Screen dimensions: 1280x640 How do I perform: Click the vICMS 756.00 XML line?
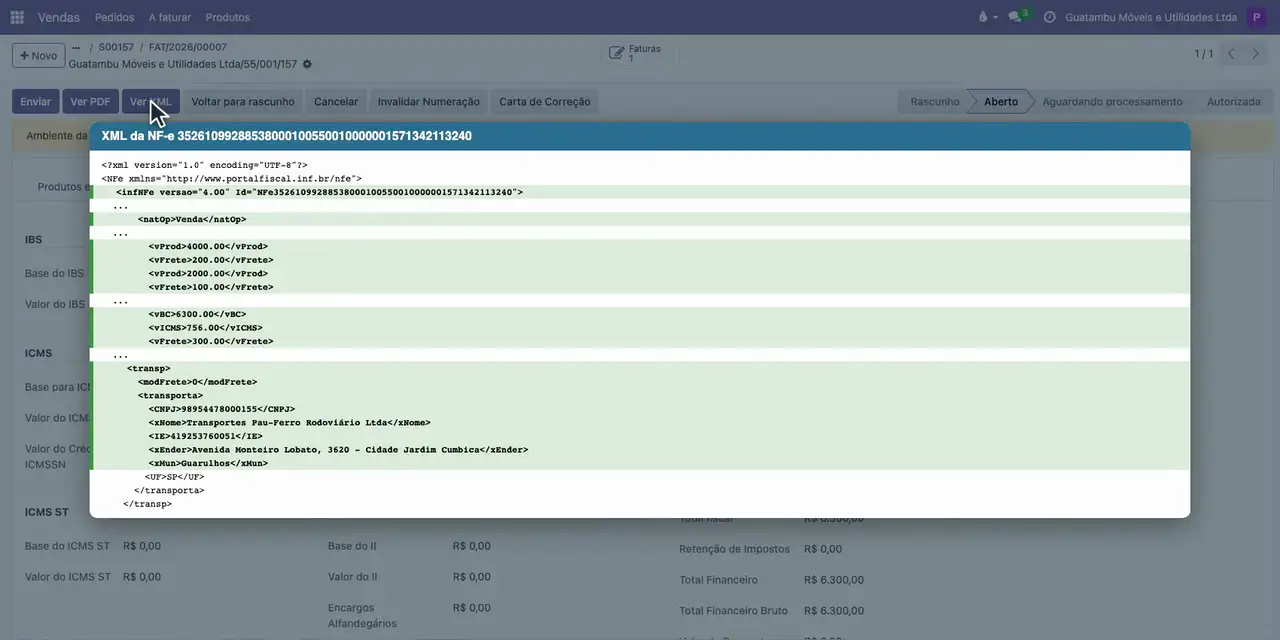pos(205,328)
